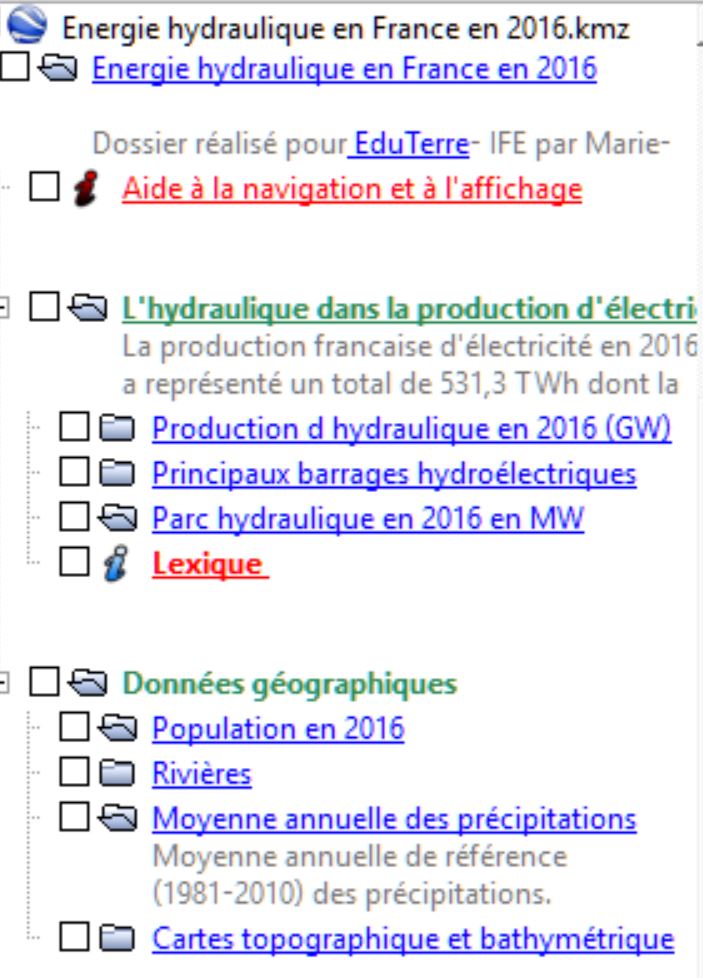Click the open folder icon beside Population en 2016

coord(119,729)
